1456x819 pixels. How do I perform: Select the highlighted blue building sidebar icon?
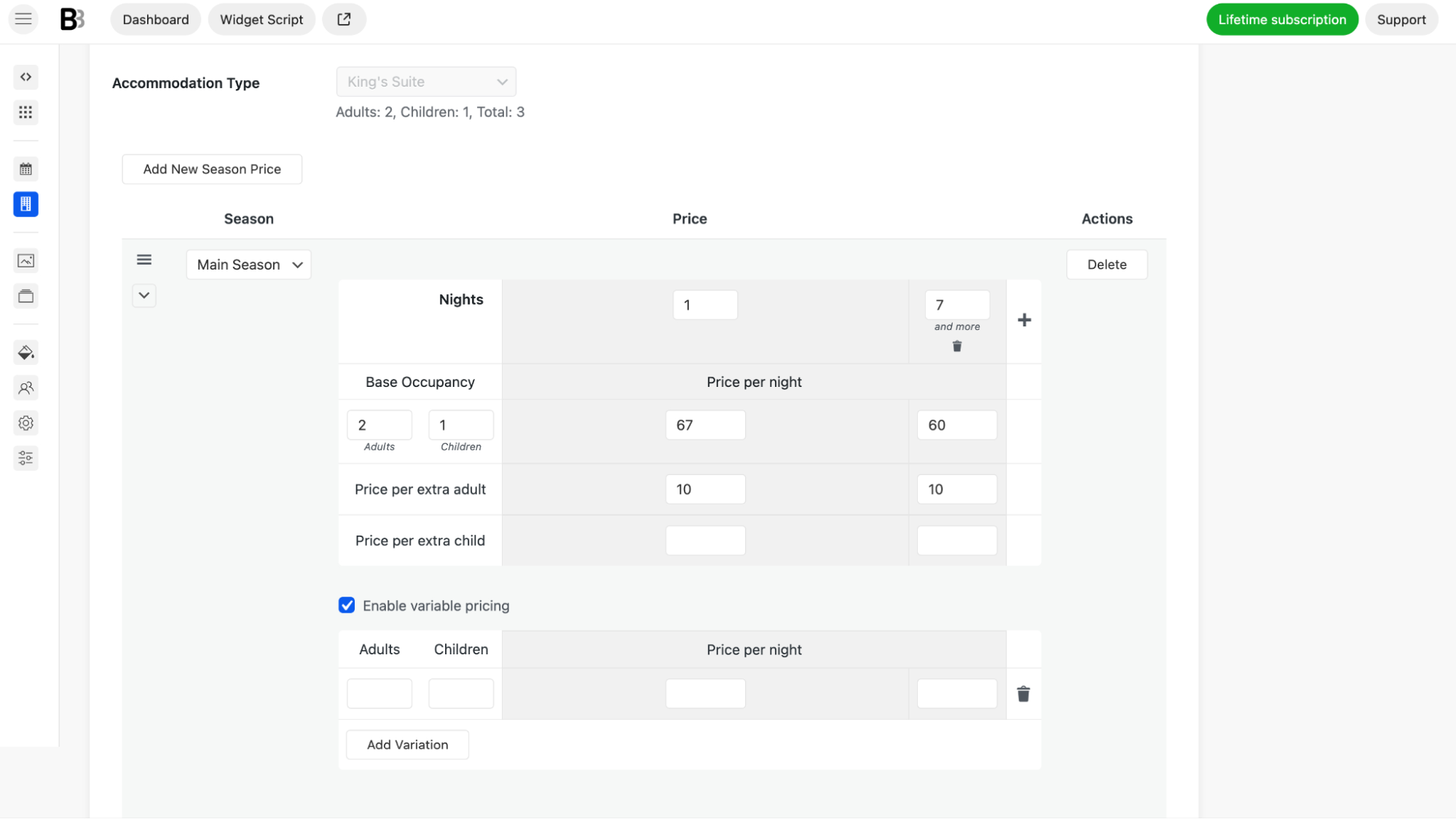pos(25,204)
